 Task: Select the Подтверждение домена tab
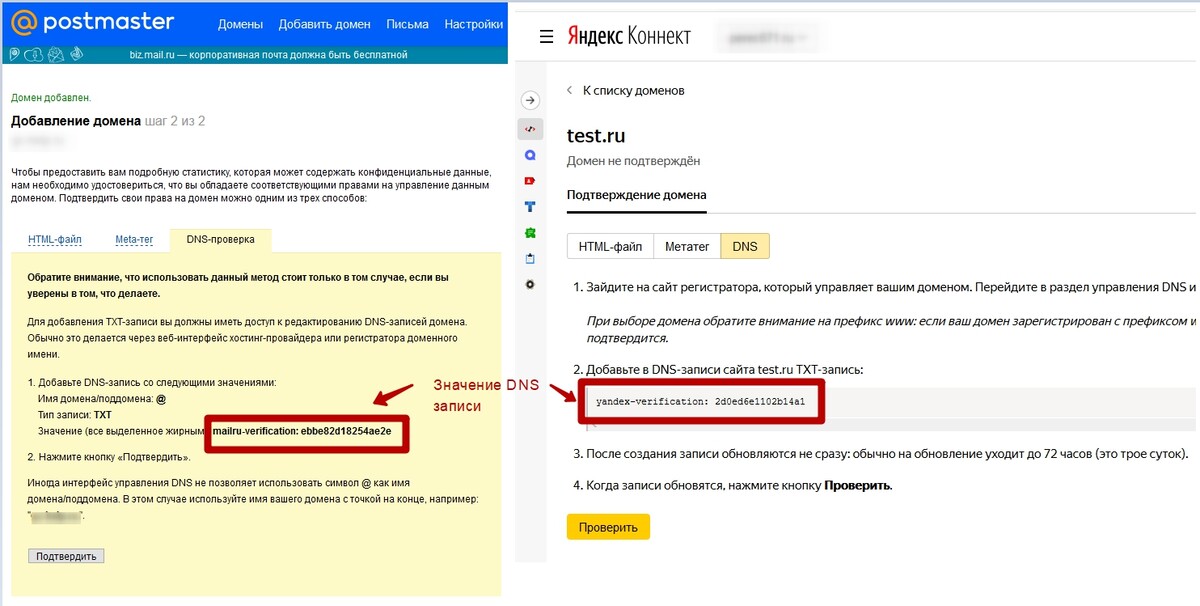click(637, 194)
